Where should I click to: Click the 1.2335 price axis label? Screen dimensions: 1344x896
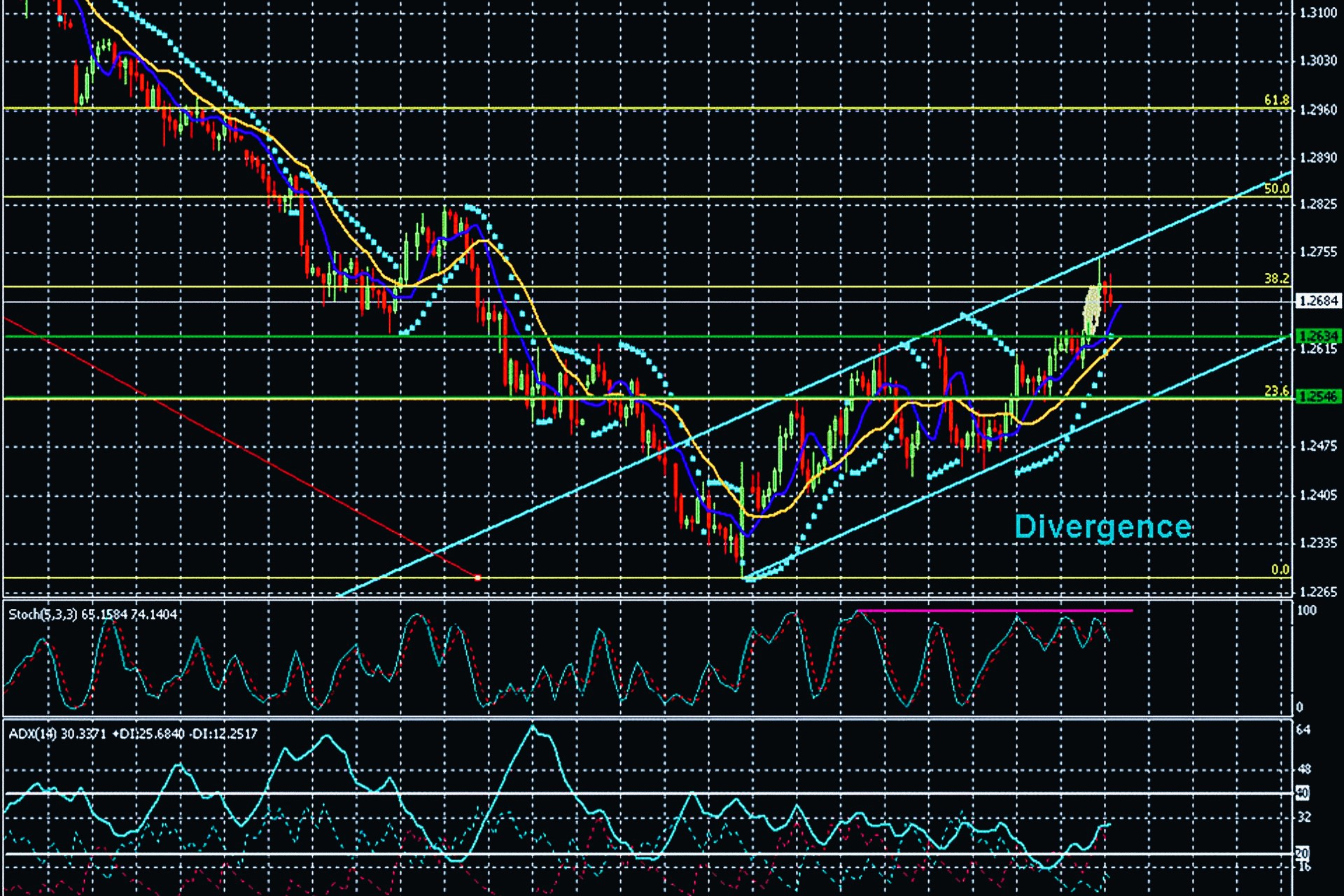pos(1318,543)
